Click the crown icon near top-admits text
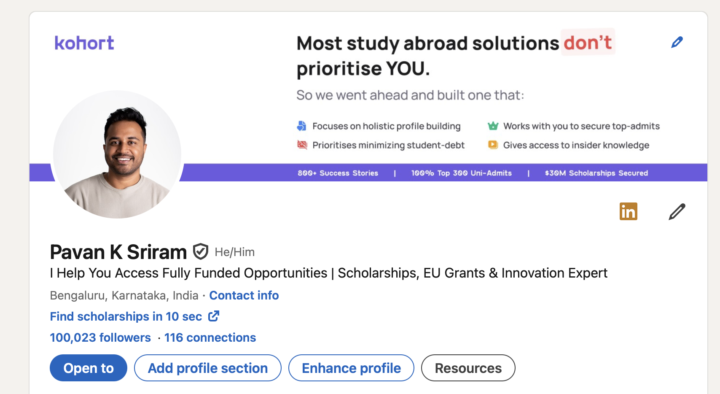The width and height of the screenshot is (720, 394). coord(493,126)
